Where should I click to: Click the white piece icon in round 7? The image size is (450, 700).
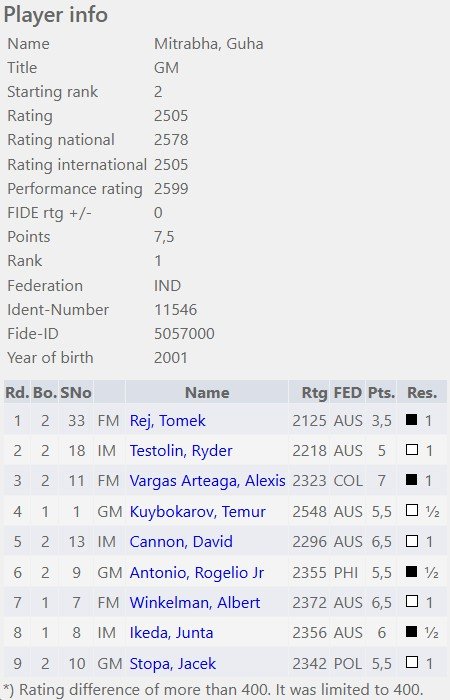point(412,601)
